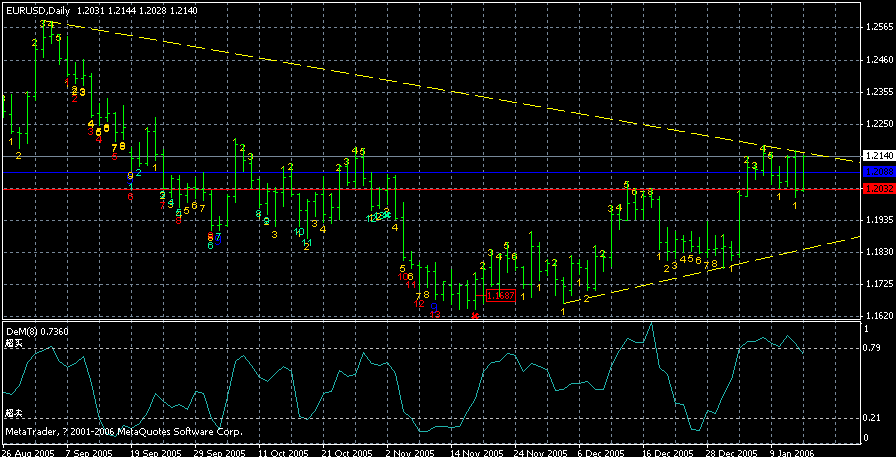Click the 1.2565 price scale label

877,29
